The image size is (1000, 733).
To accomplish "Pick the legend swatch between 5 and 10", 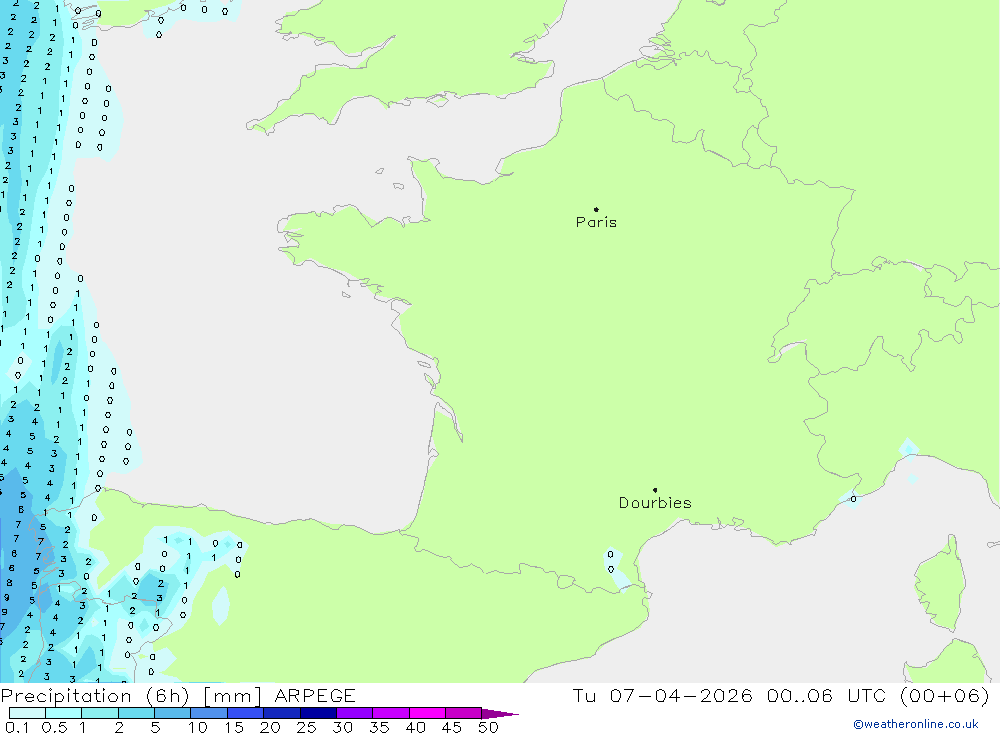I will click(173, 713).
